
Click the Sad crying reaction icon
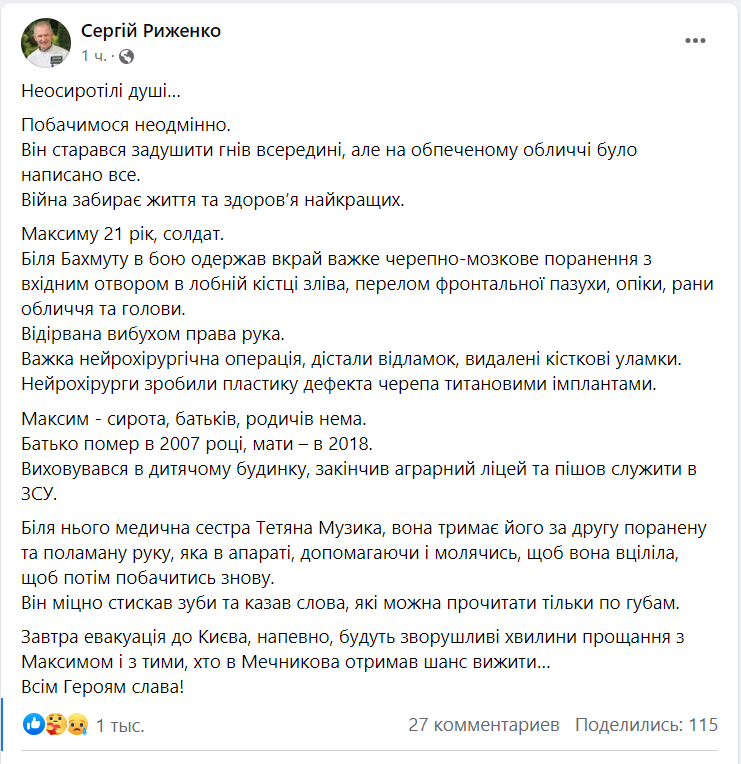pos(77,724)
